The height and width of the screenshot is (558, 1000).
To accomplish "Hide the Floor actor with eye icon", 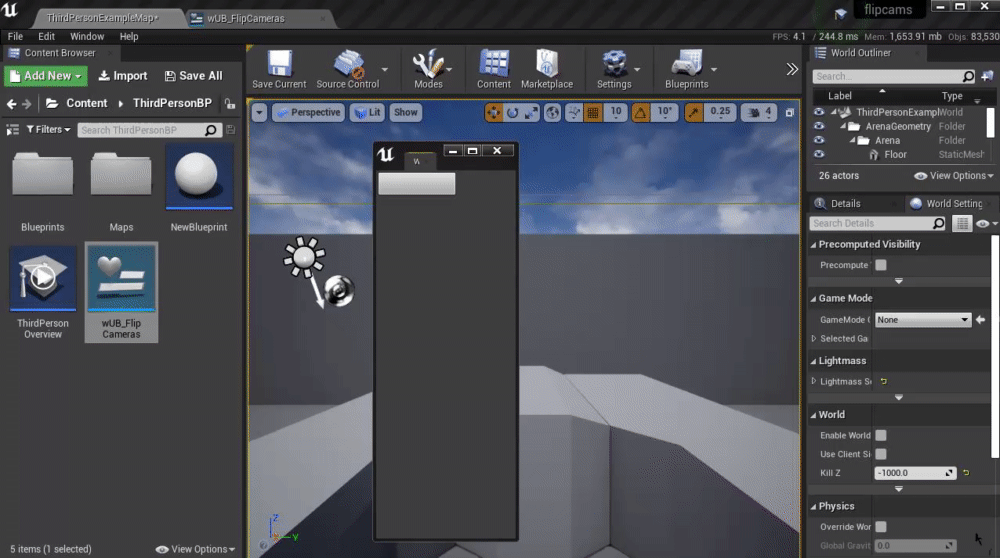I will pyautogui.click(x=819, y=154).
